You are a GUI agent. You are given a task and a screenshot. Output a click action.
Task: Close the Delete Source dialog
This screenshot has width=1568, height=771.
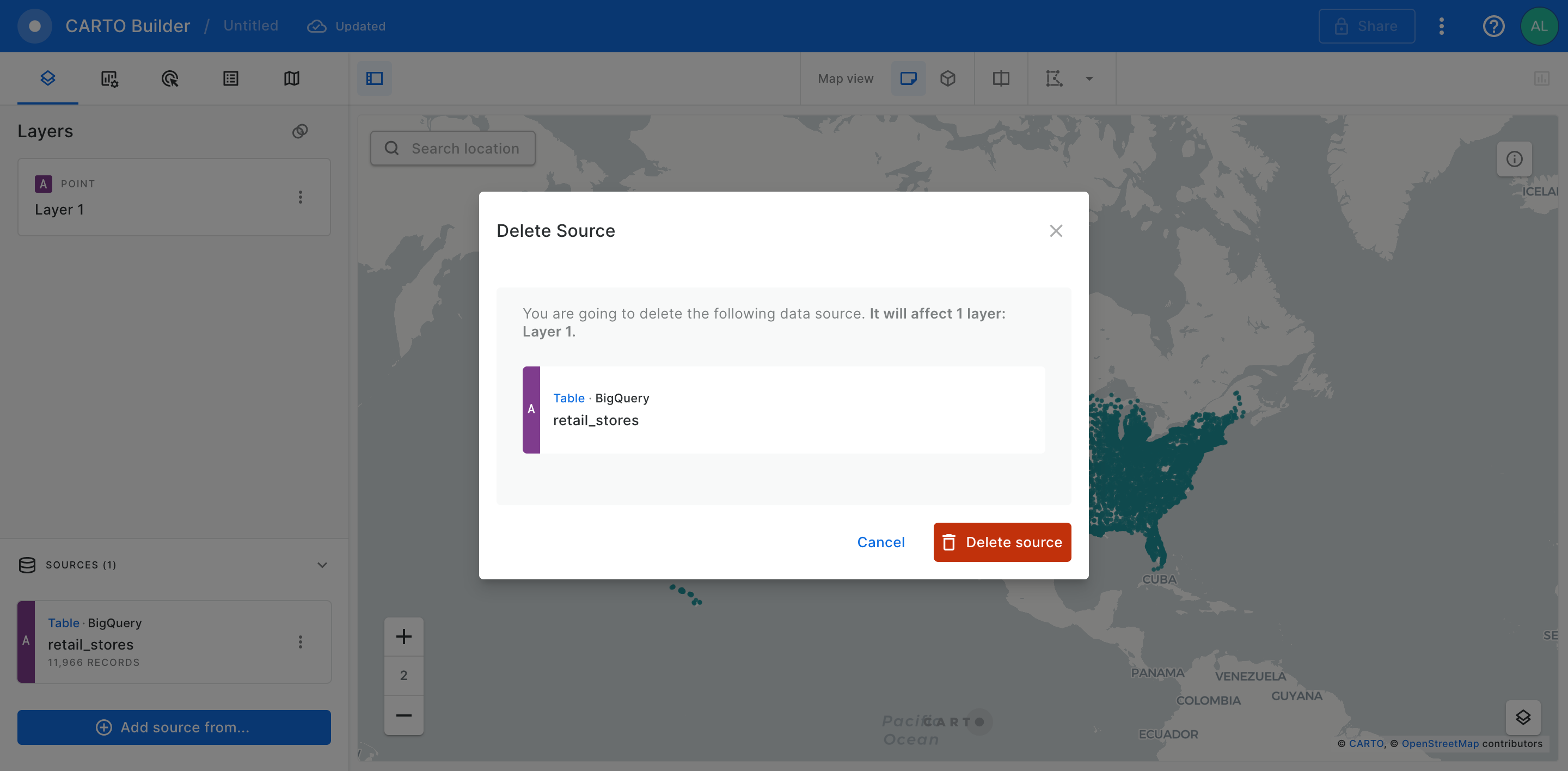pos(1056,231)
